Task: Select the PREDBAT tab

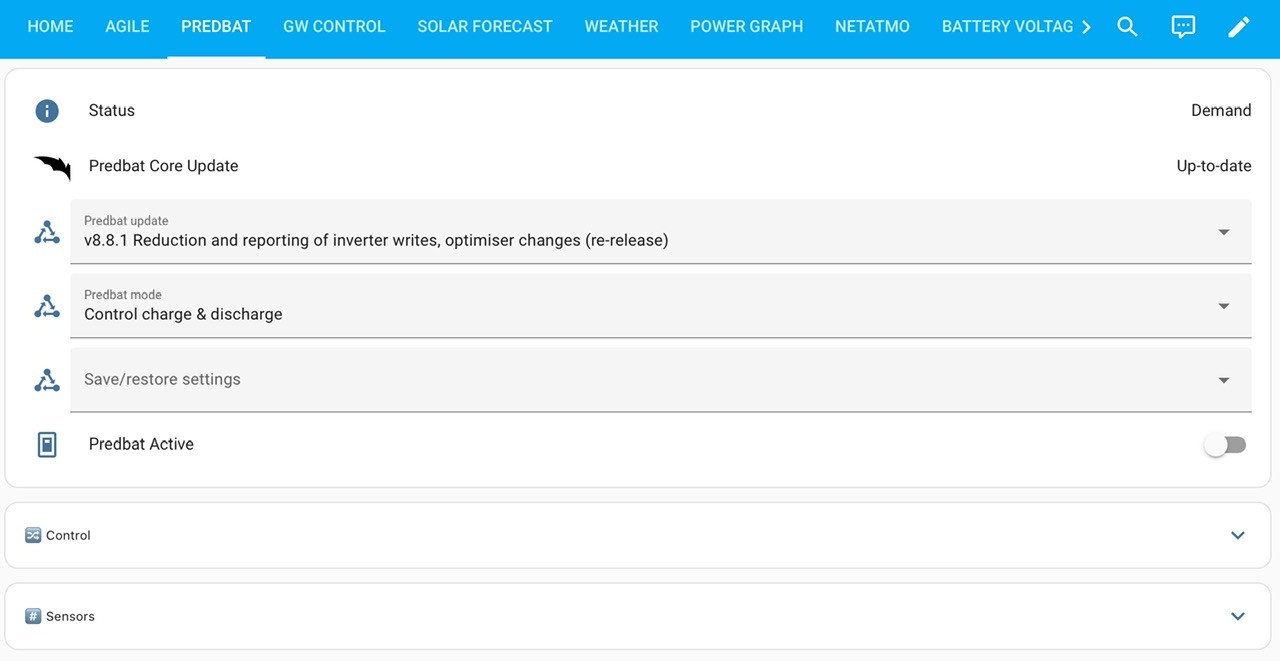Action: [216, 27]
